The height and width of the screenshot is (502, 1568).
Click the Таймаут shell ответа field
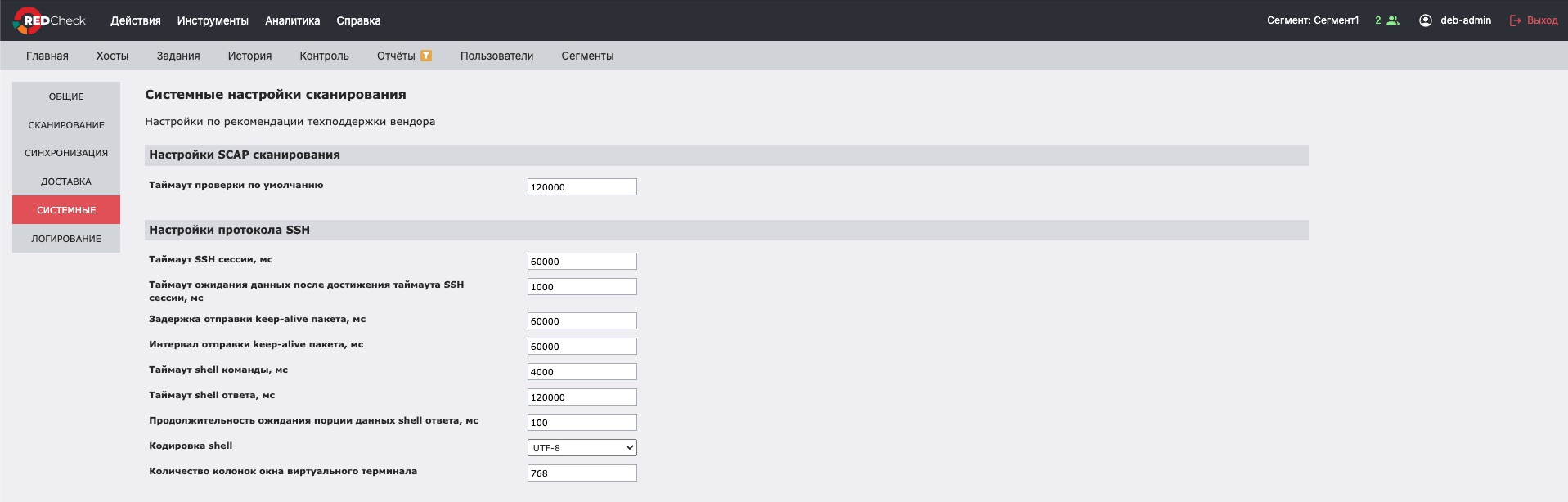pos(582,397)
